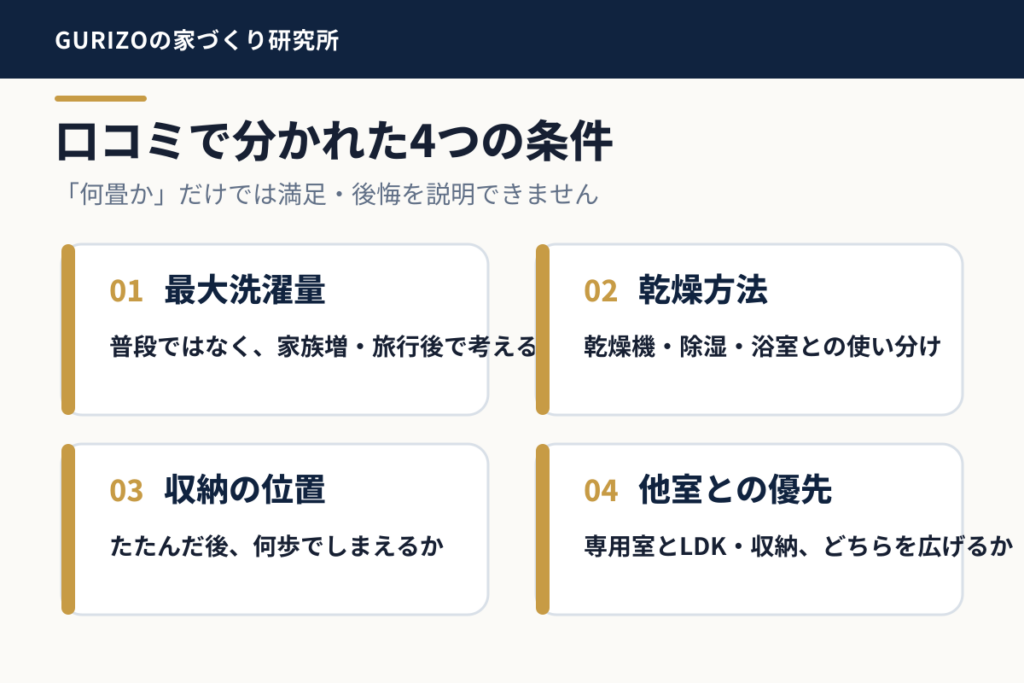Click the number 03 label
This screenshot has width=1024, height=683.
(x=126, y=491)
